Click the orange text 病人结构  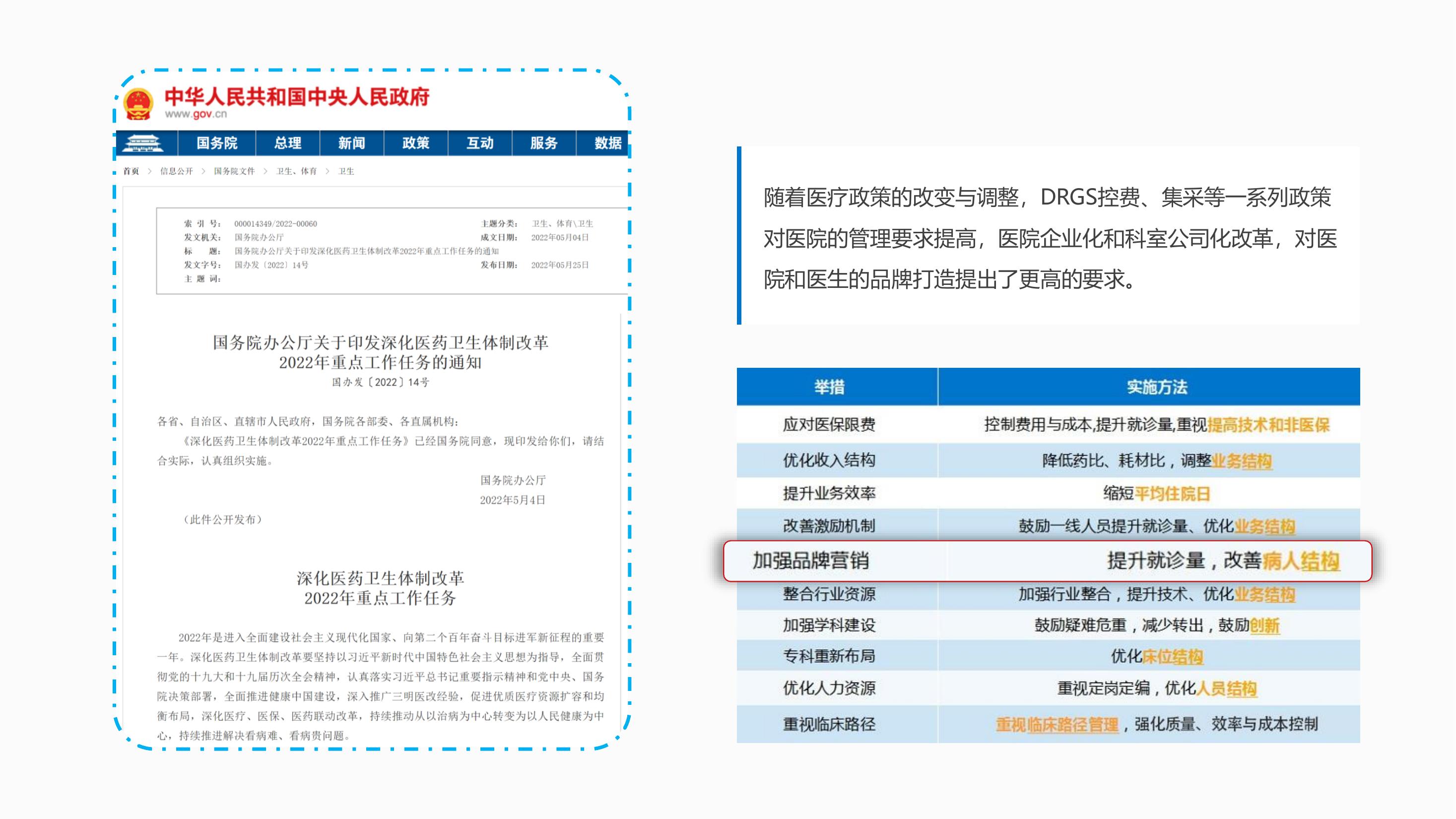click(1301, 561)
